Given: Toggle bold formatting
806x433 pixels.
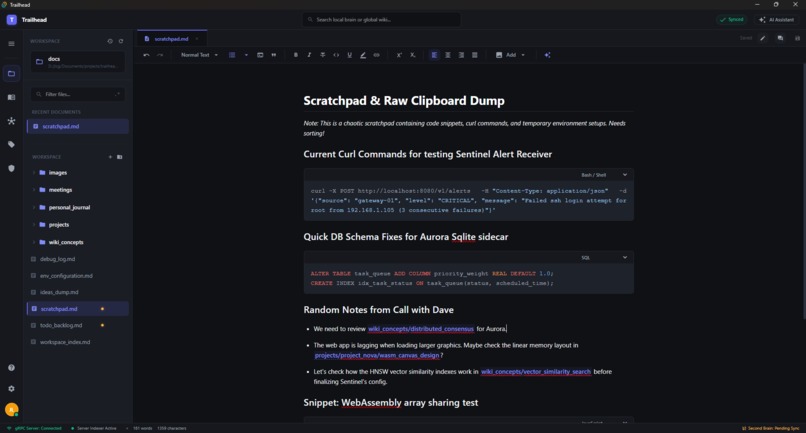Looking at the screenshot, I should tap(296, 55).
